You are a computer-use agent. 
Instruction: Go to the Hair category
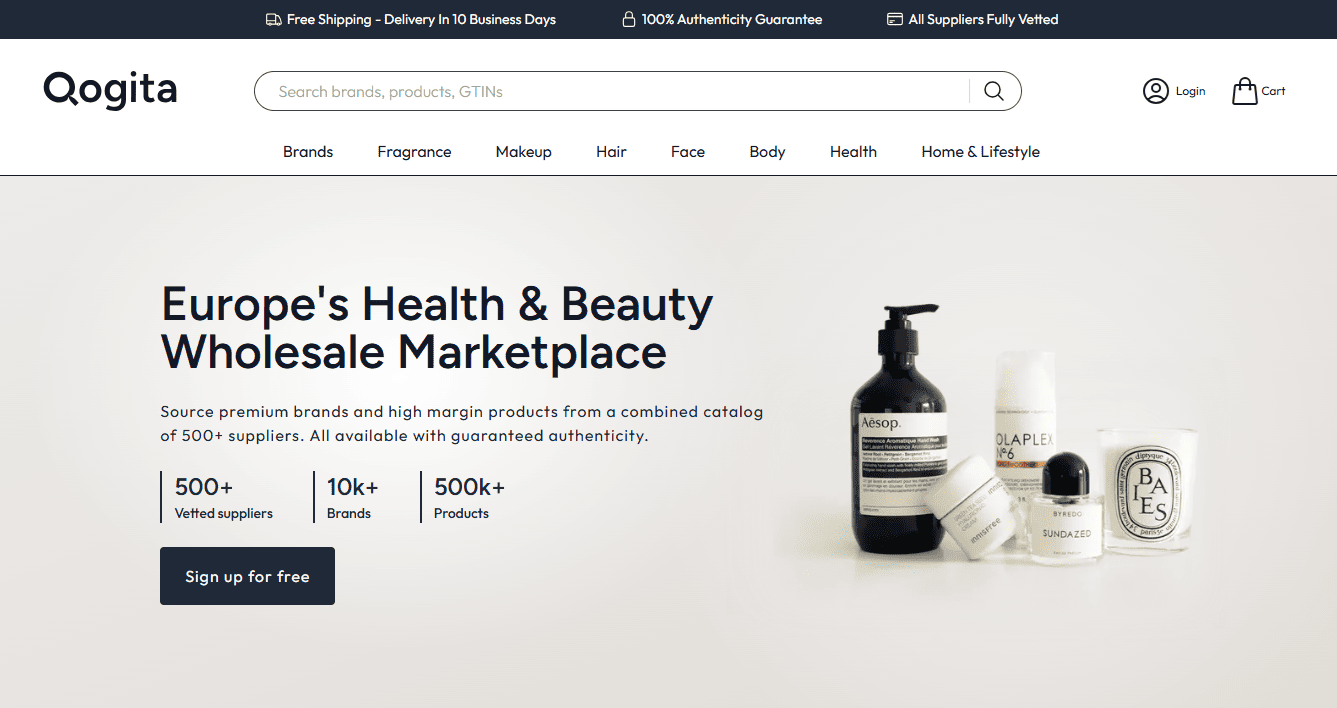611,152
